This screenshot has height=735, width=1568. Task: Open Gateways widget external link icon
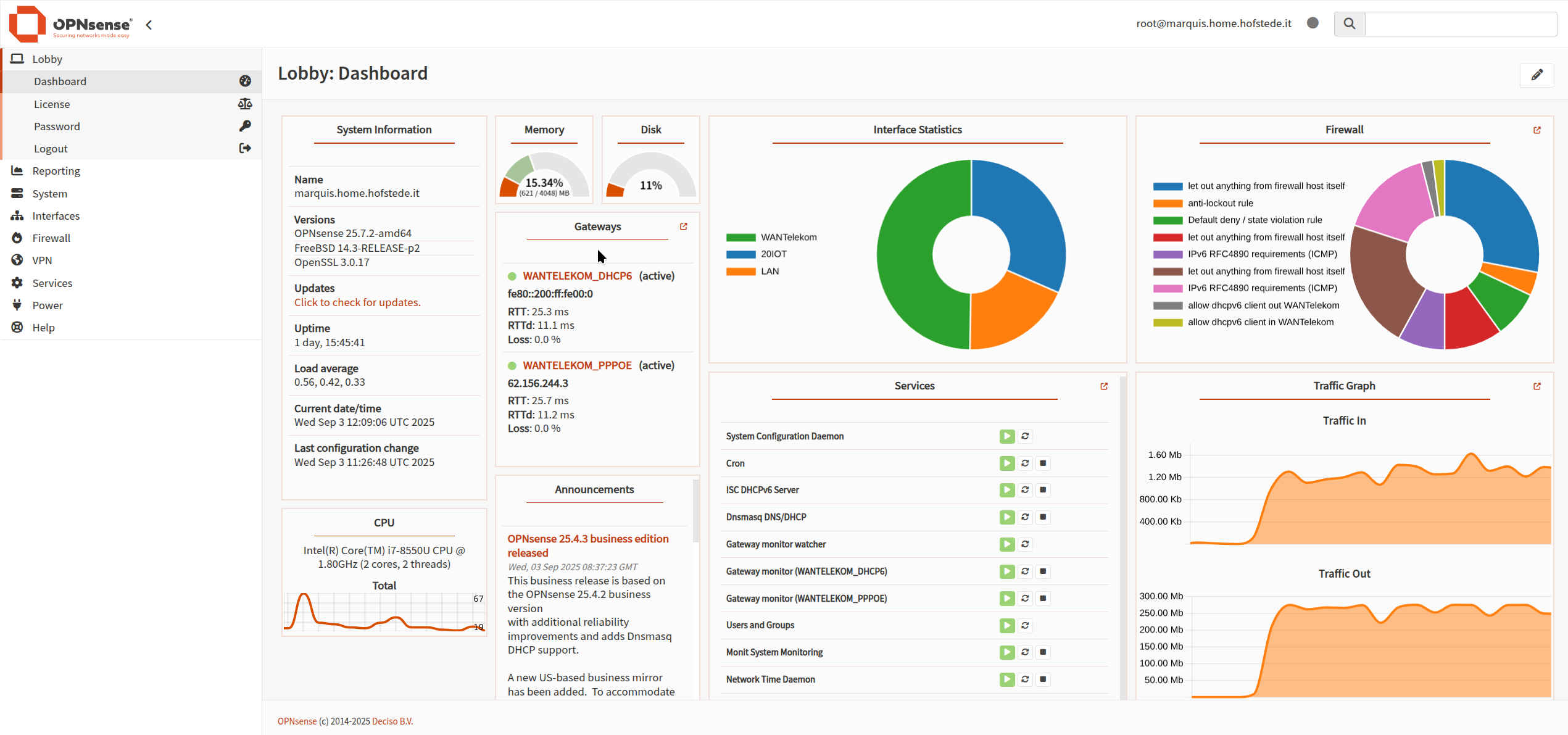pyautogui.click(x=683, y=226)
